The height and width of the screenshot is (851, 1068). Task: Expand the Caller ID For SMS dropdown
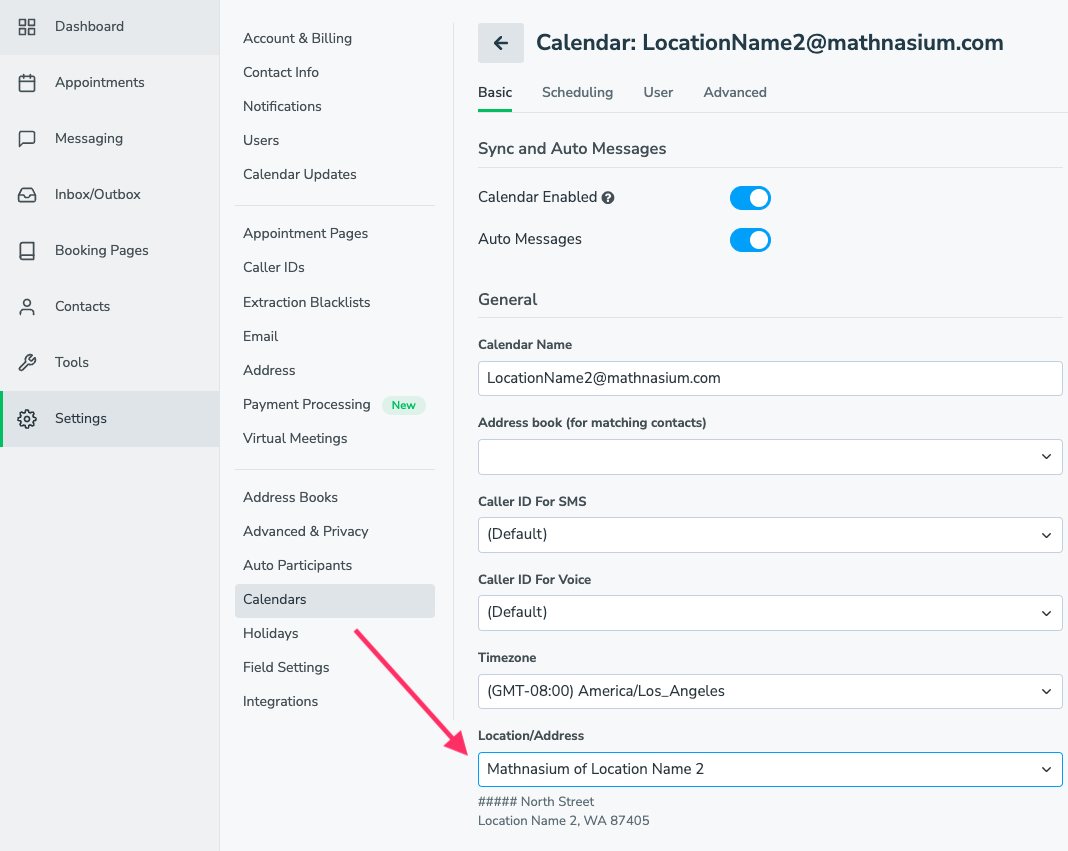[770, 534]
